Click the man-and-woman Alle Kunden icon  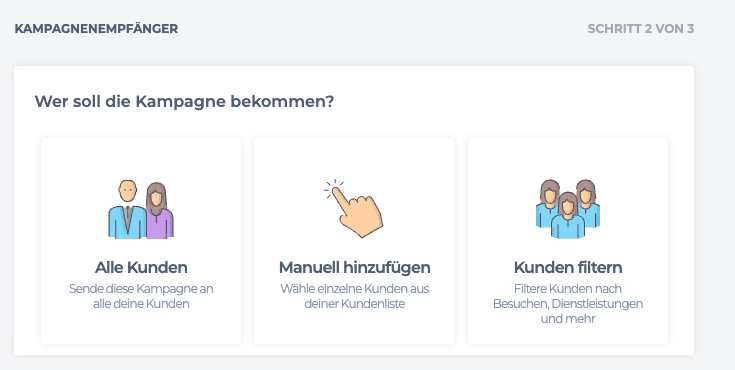pyautogui.click(x=141, y=209)
